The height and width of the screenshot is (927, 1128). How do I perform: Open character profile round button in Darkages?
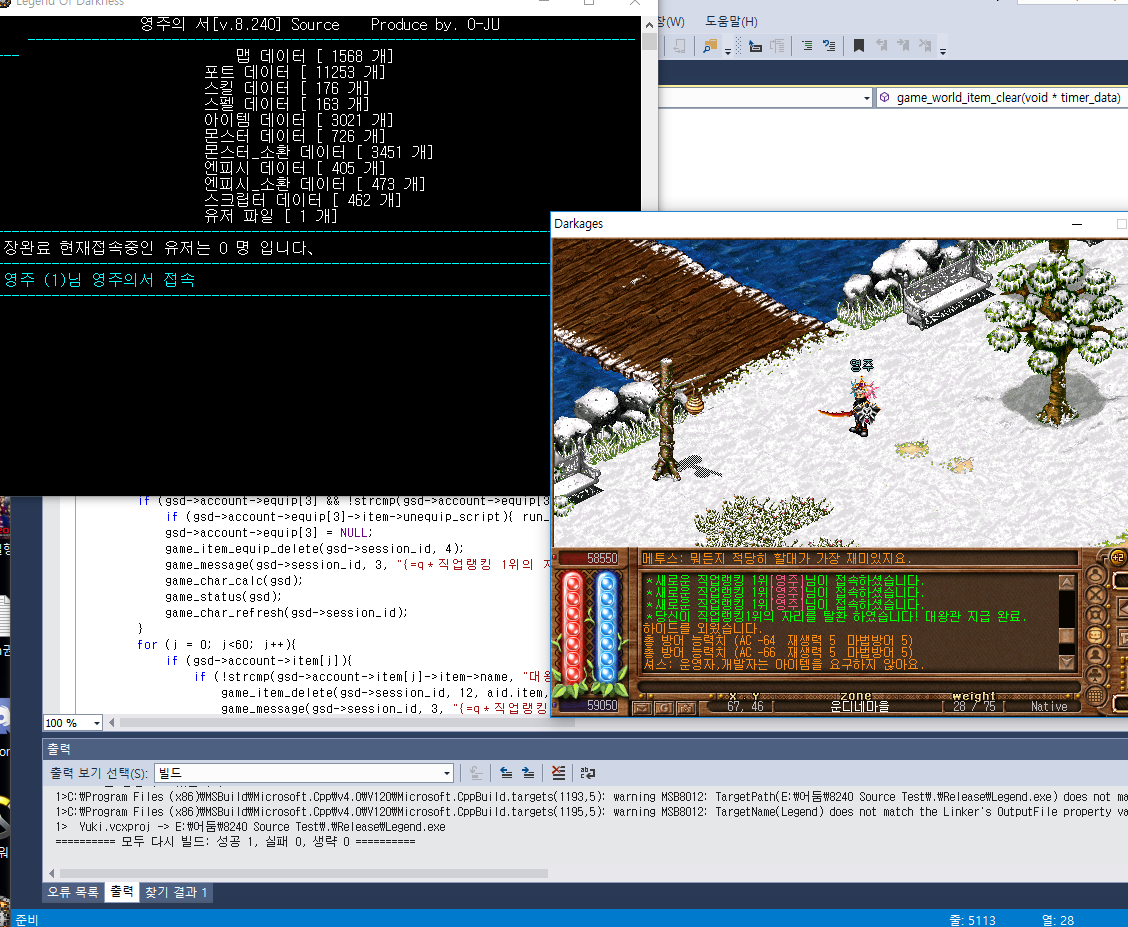coord(1095,575)
